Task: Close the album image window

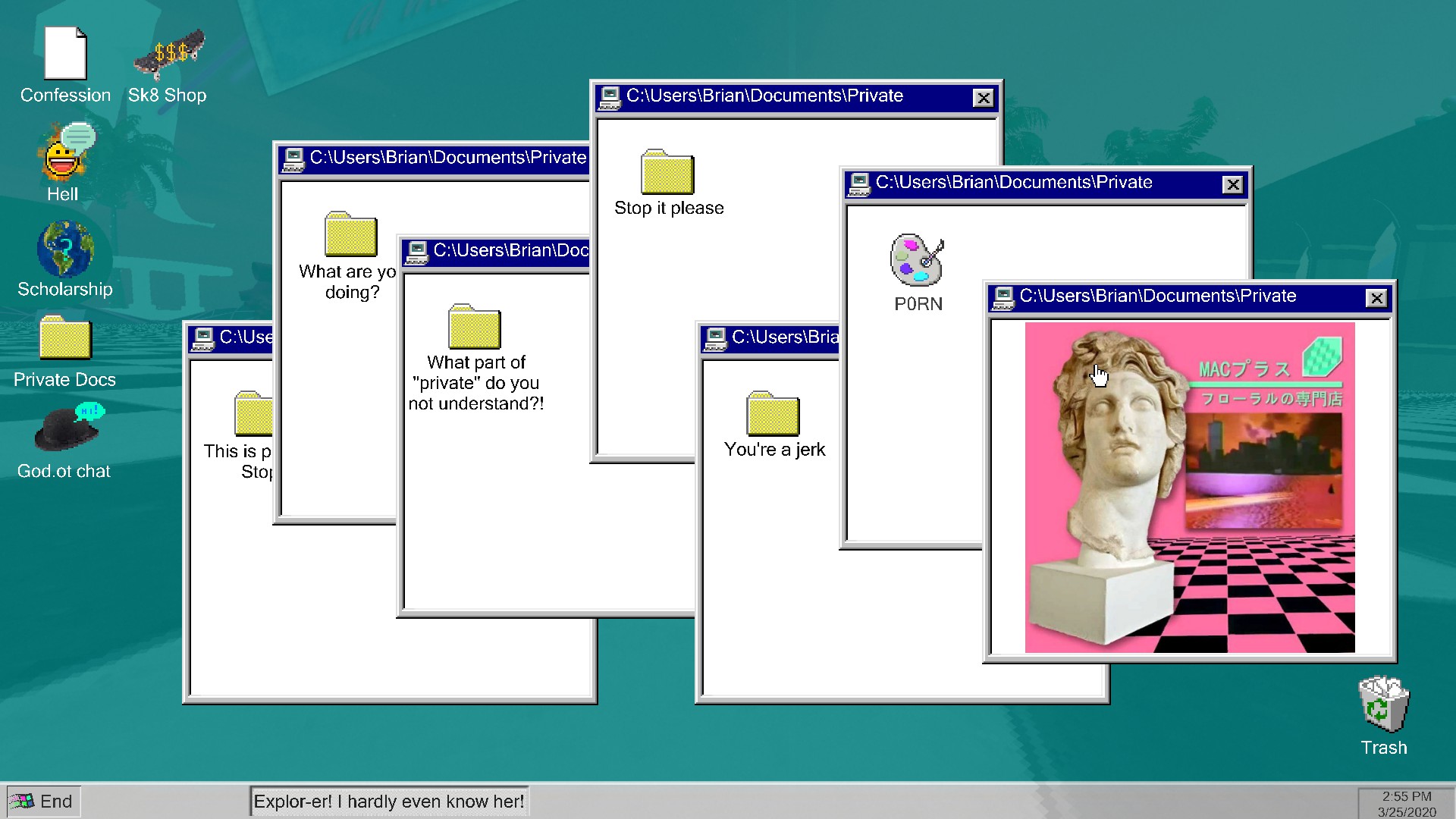Action: coord(1376,298)
